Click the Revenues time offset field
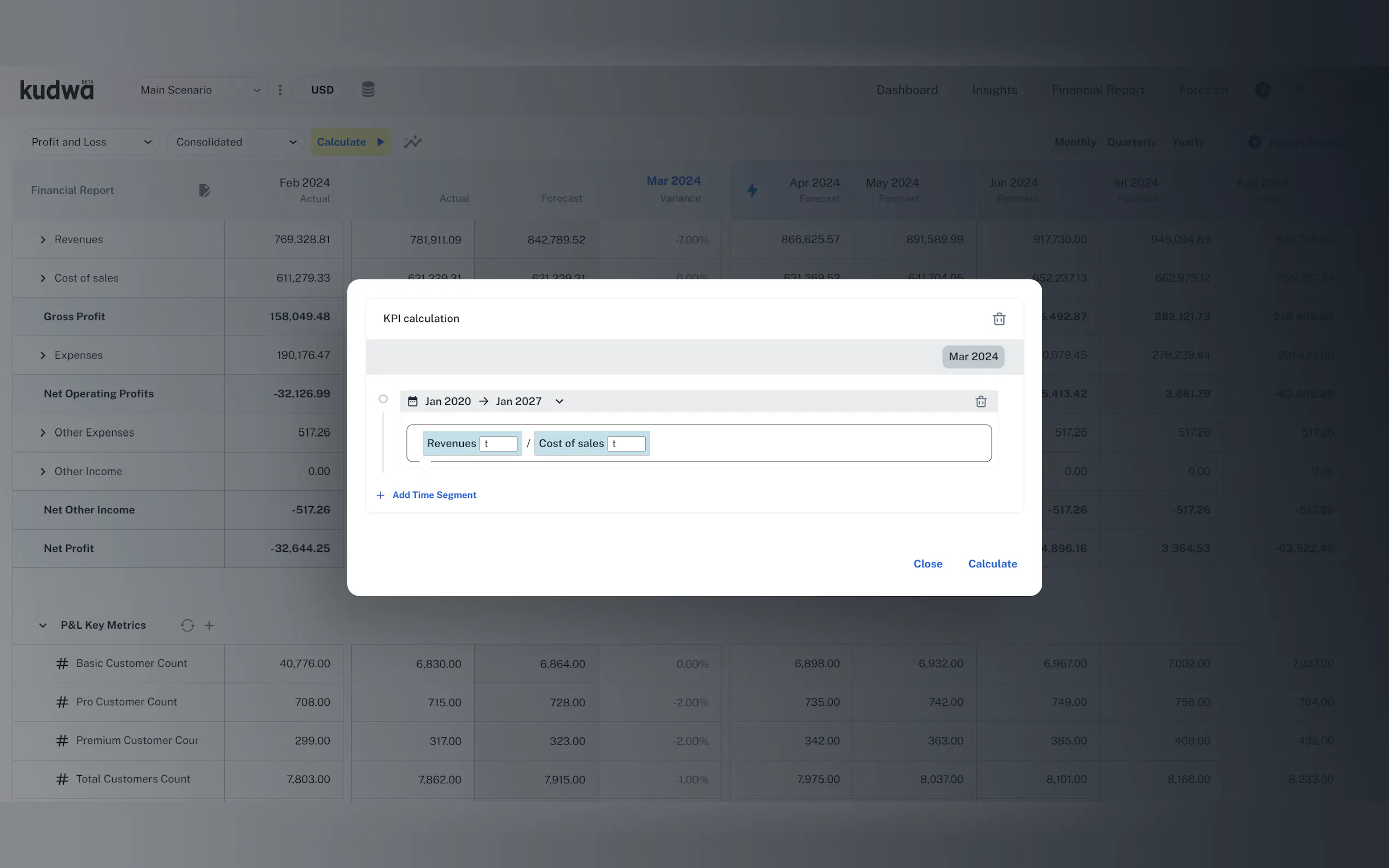This screenshot has width=1389, height=868. (x=498, y=443)
